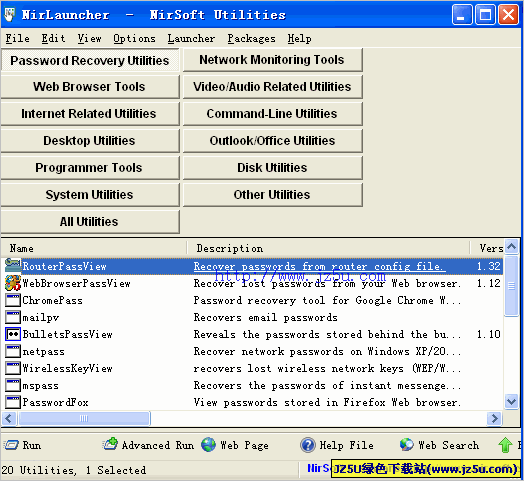The width and height of the screenshot is (524, 481).
Task: Show Disk Utilities category
Action: pyautogui.click(x=272, y=168)
